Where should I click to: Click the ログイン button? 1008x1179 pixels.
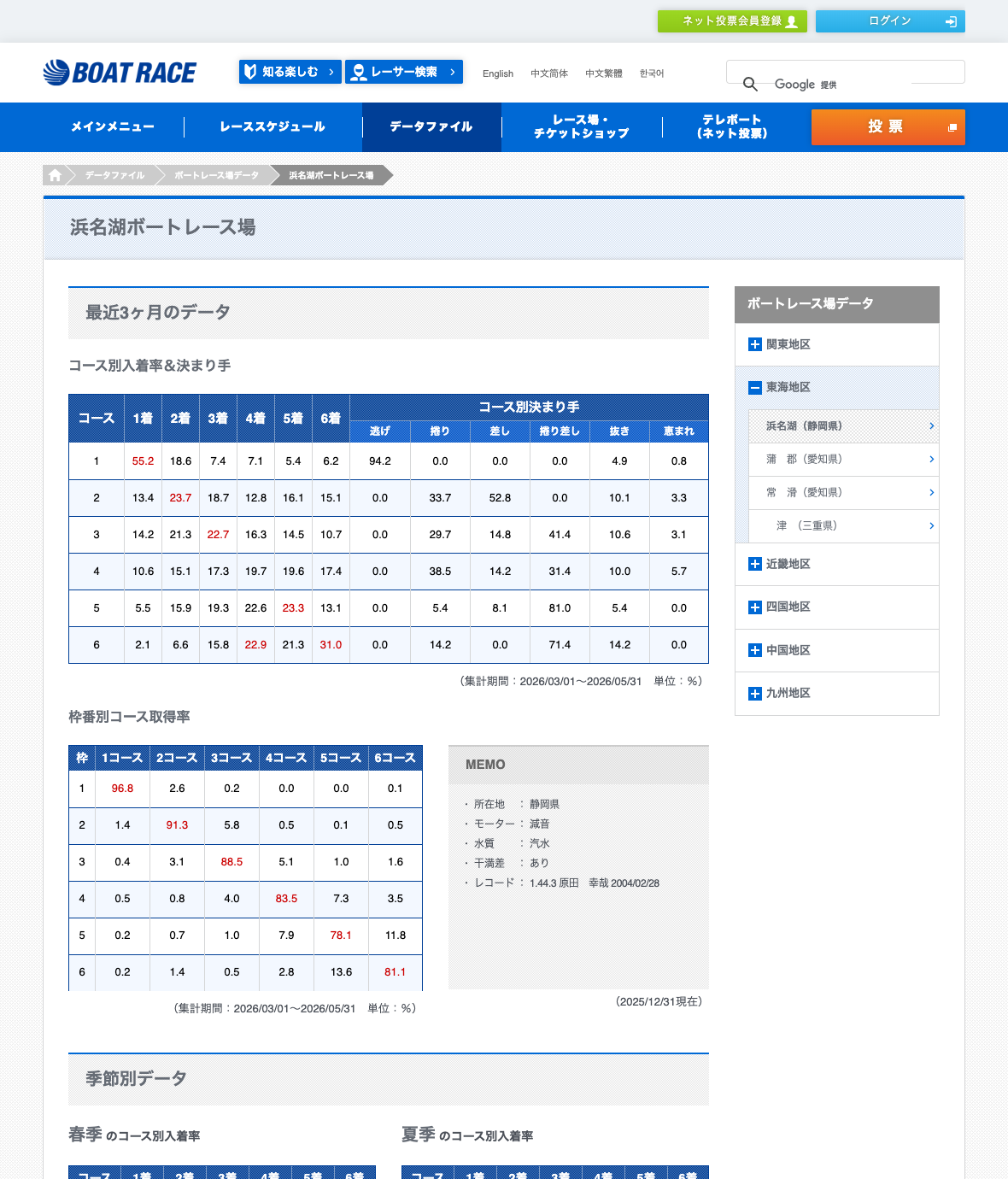point(890,21)
